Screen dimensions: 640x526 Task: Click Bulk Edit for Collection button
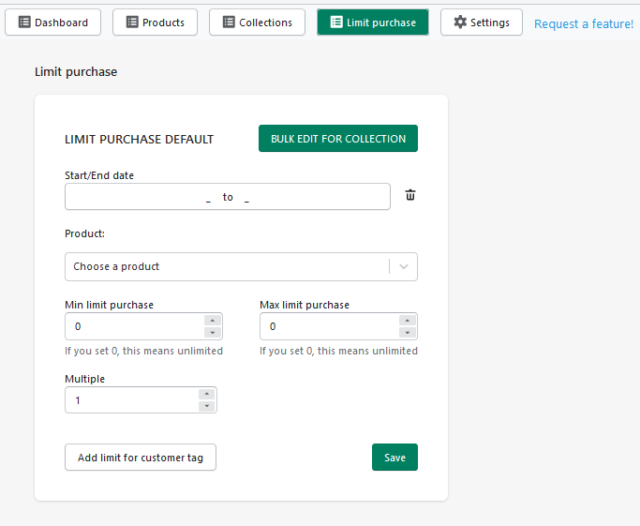pyautogui.click(x=338, y=138)
